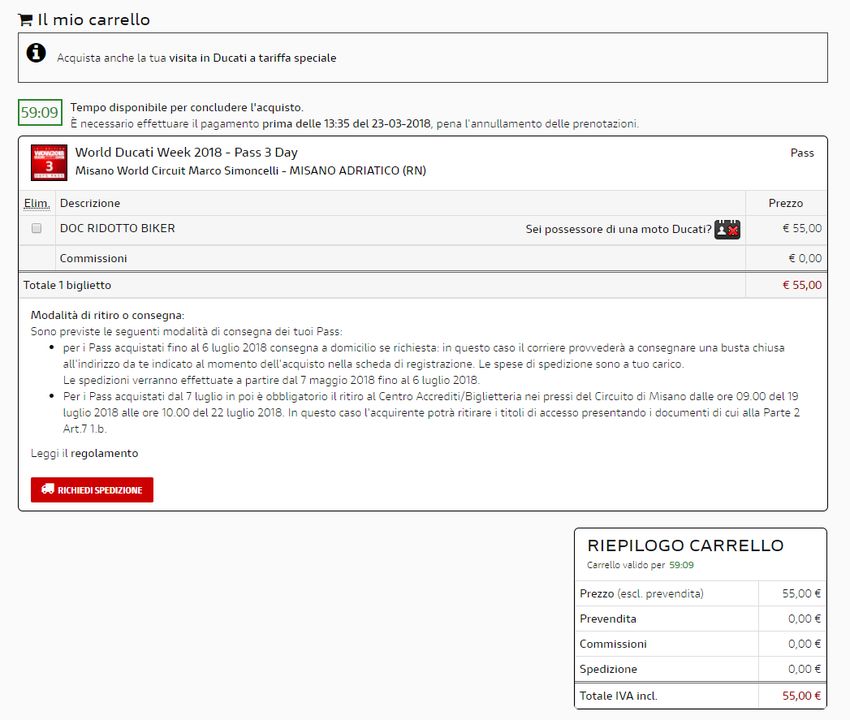Screen dimensions: 850x720
Task: Click the info circle icon in the notice box
Action: (36, 53)
